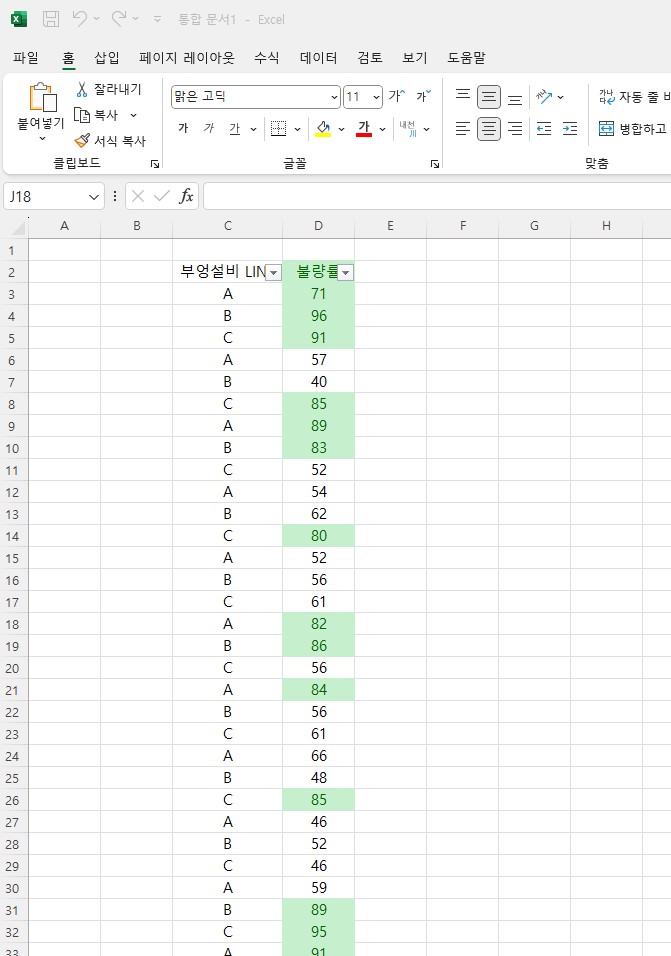Image resolution: width=671 pixels, height=956 pixels.
Task: Toggle italic 가 formatting
Action: click(x=208, y=128)
